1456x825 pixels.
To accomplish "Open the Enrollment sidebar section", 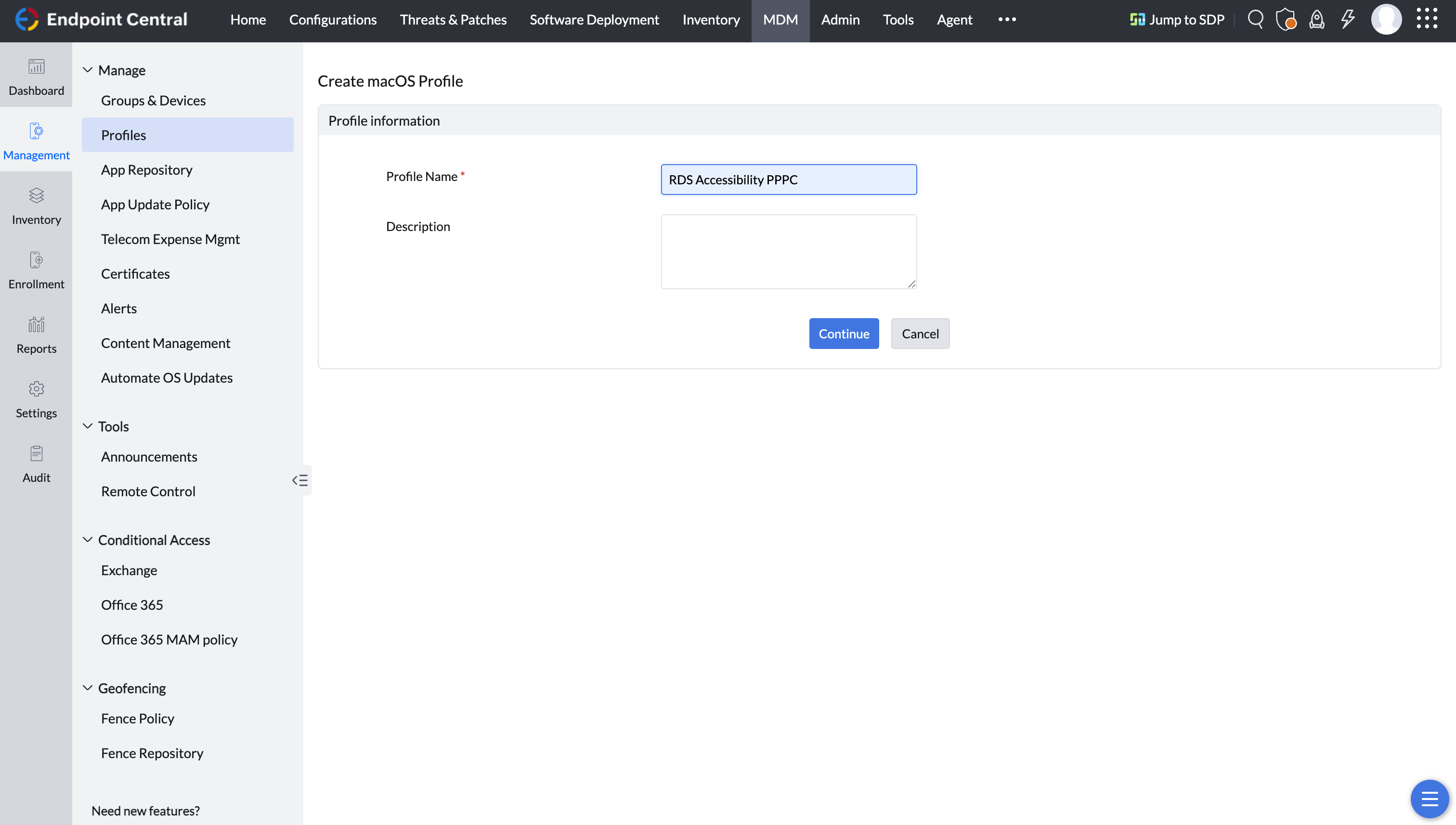I will click(36, 271).
